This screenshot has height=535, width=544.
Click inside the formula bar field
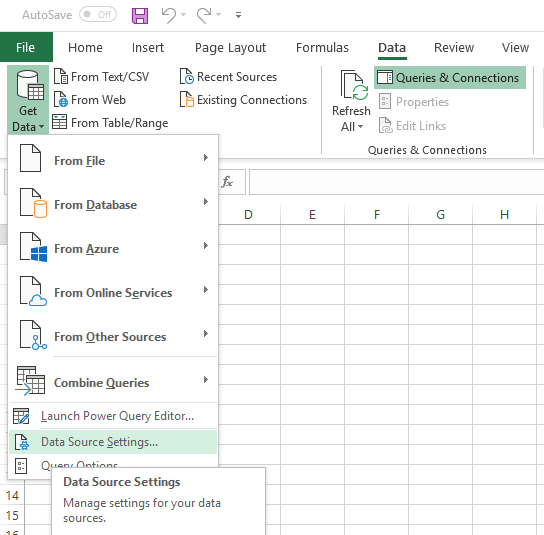tap(396, 182)
